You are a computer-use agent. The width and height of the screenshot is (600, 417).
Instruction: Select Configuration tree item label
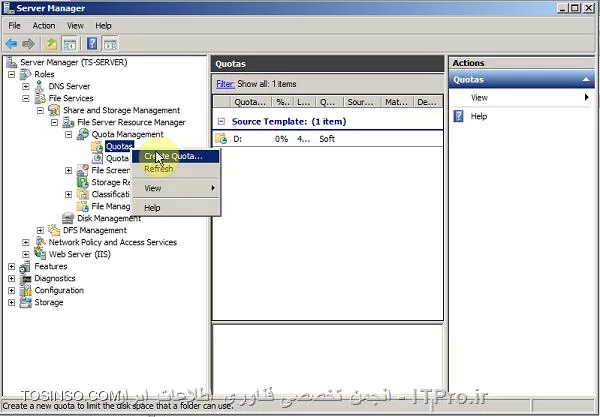pos(59,290)
